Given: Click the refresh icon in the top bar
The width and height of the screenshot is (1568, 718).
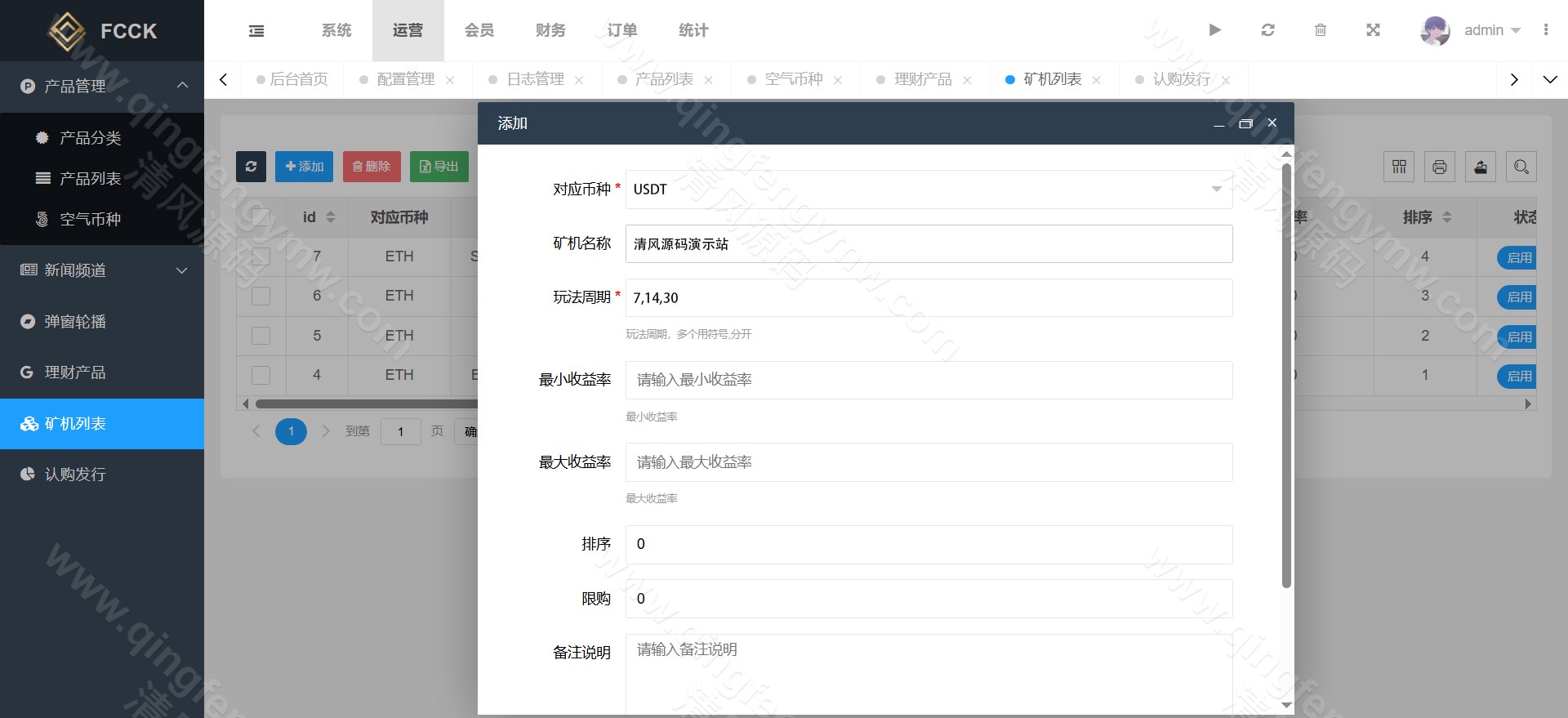Looking at the screenshot, I should click(x=1267, y=30).
